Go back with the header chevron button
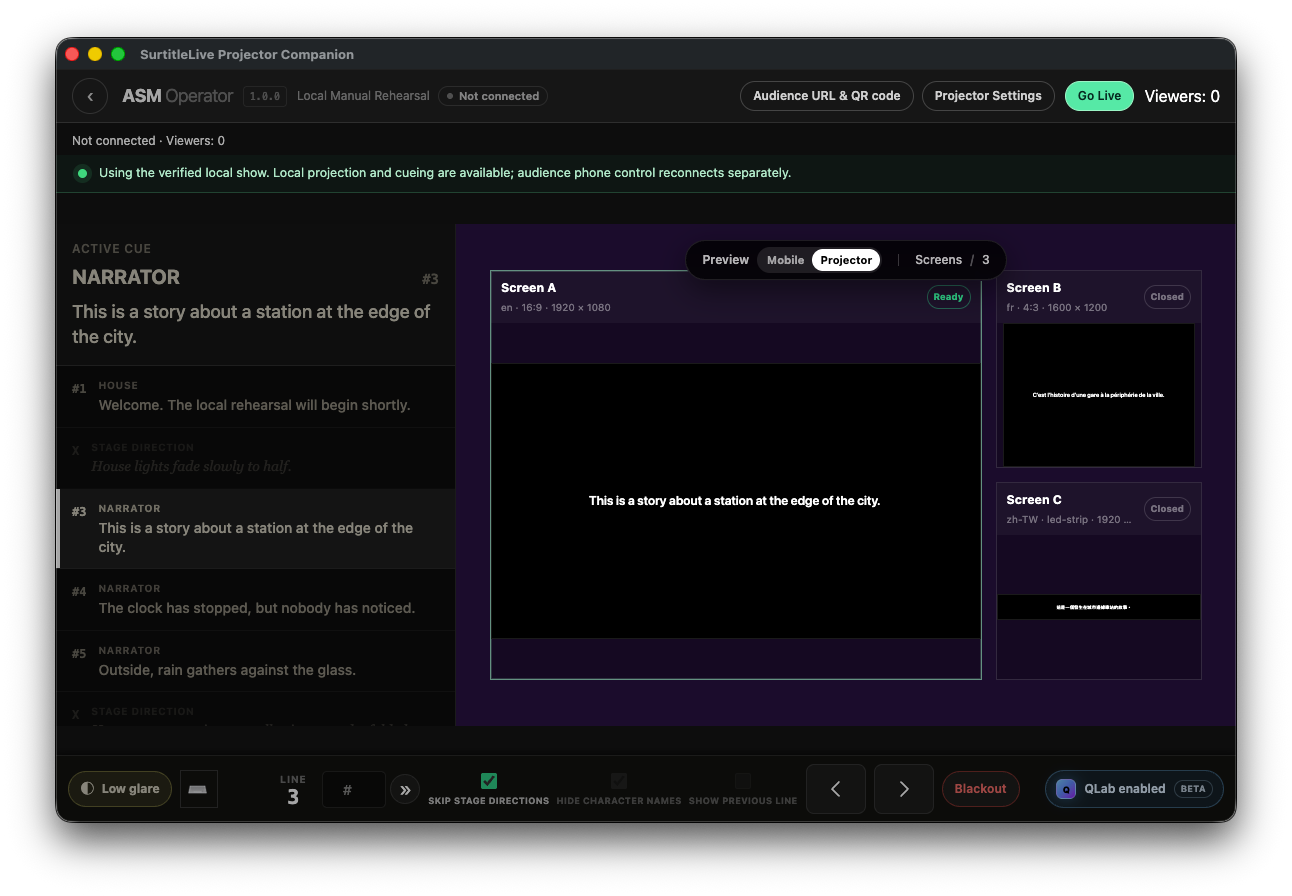 tap(90, 96)
